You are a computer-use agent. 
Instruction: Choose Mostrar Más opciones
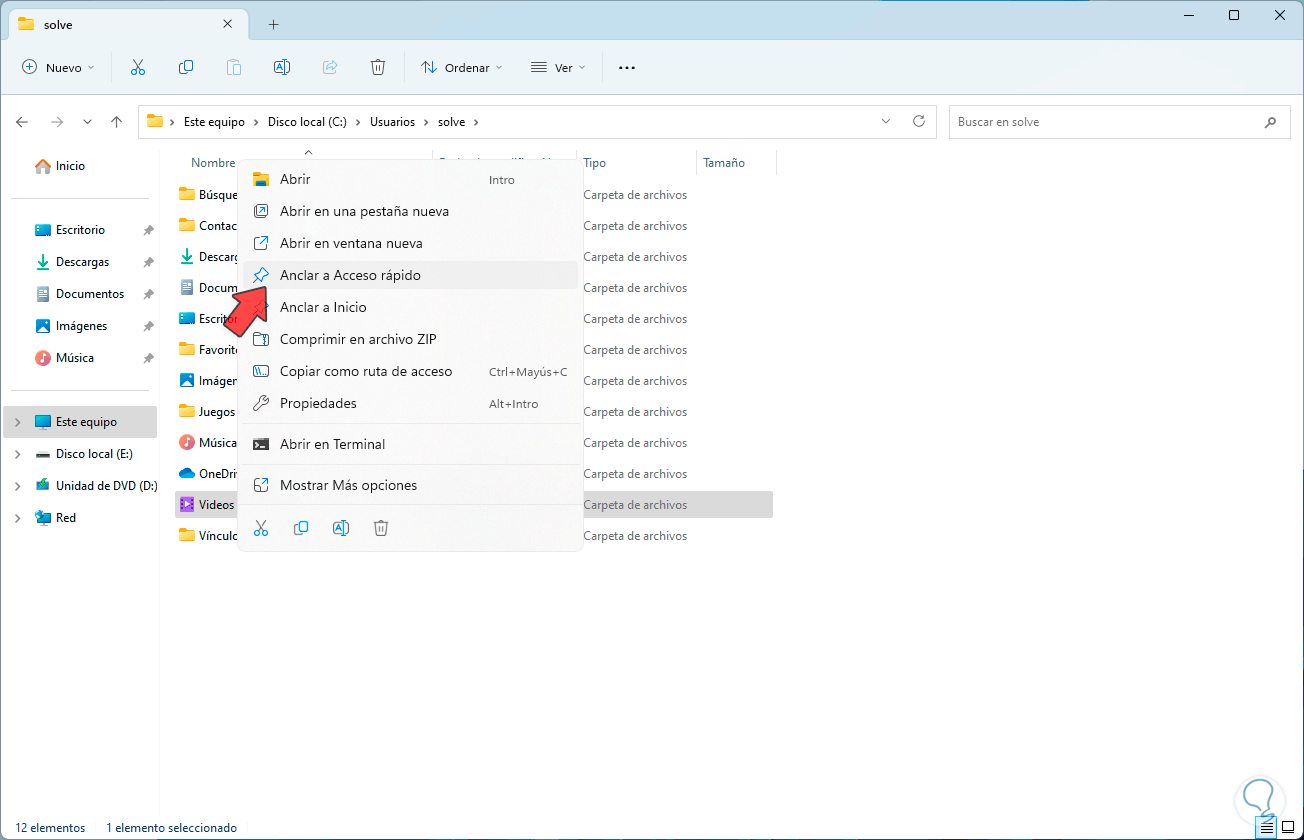(x=410, y=485)
